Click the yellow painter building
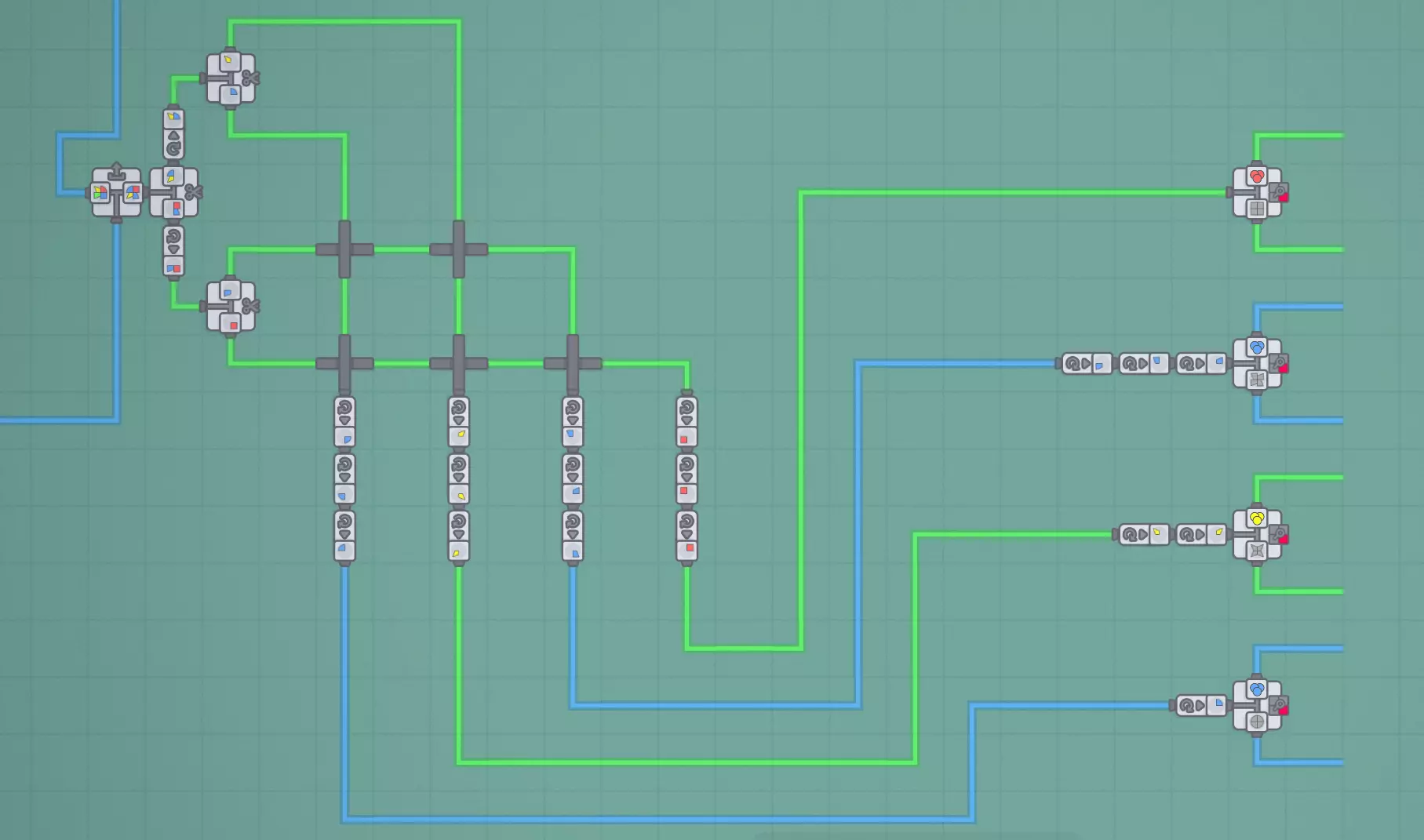This screenshot has width=1424, height=840. point(1258,534)
